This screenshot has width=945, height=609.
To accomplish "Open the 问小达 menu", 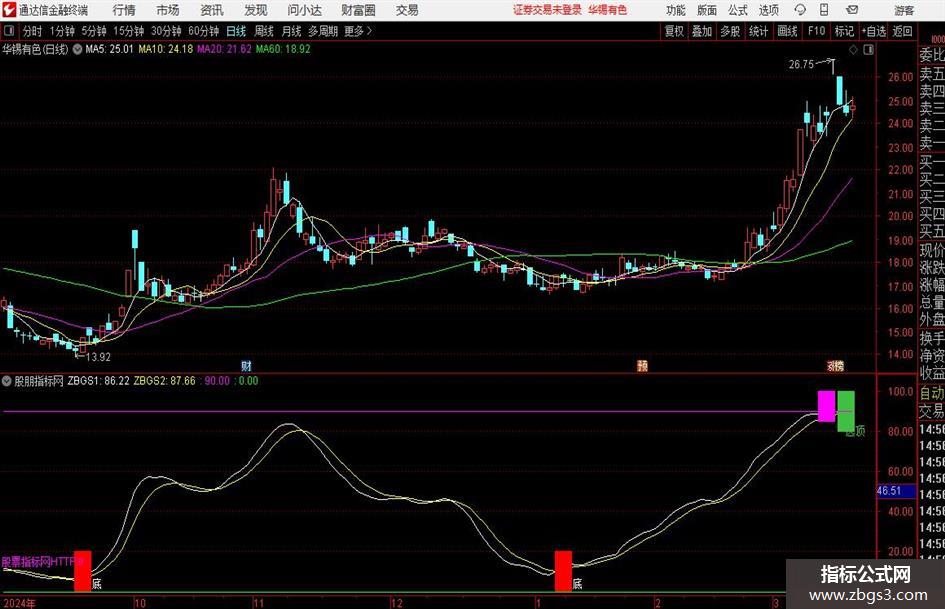I will [x=304, y=10].
